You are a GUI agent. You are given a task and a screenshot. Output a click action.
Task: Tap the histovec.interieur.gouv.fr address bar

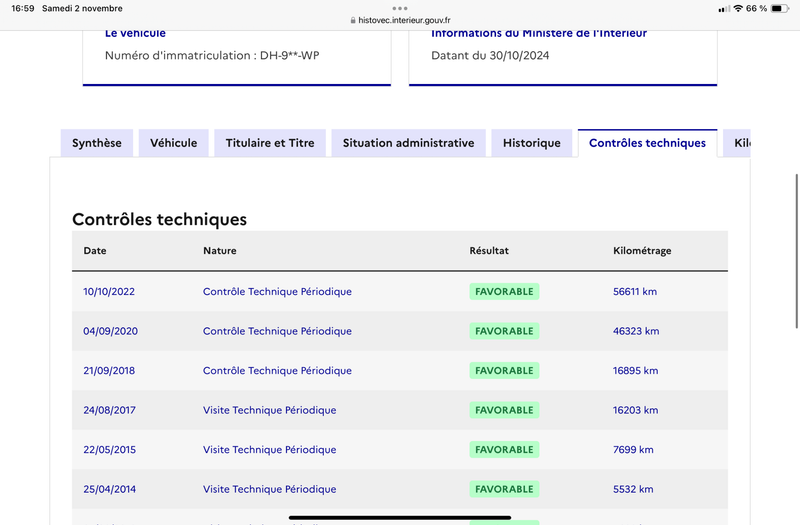[x=400, y=20]
